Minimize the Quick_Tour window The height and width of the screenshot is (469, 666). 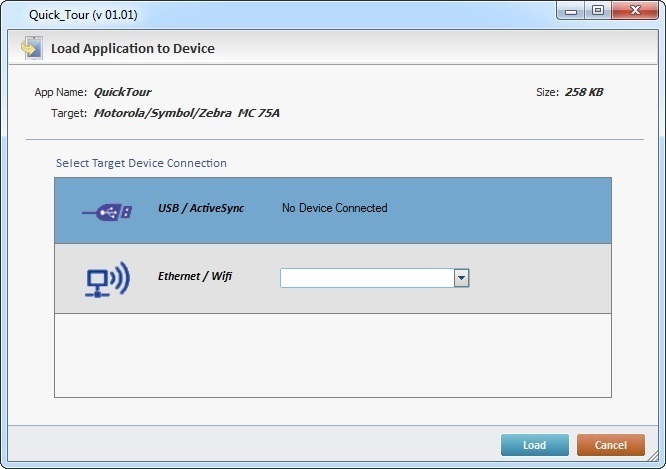point(571,10)
